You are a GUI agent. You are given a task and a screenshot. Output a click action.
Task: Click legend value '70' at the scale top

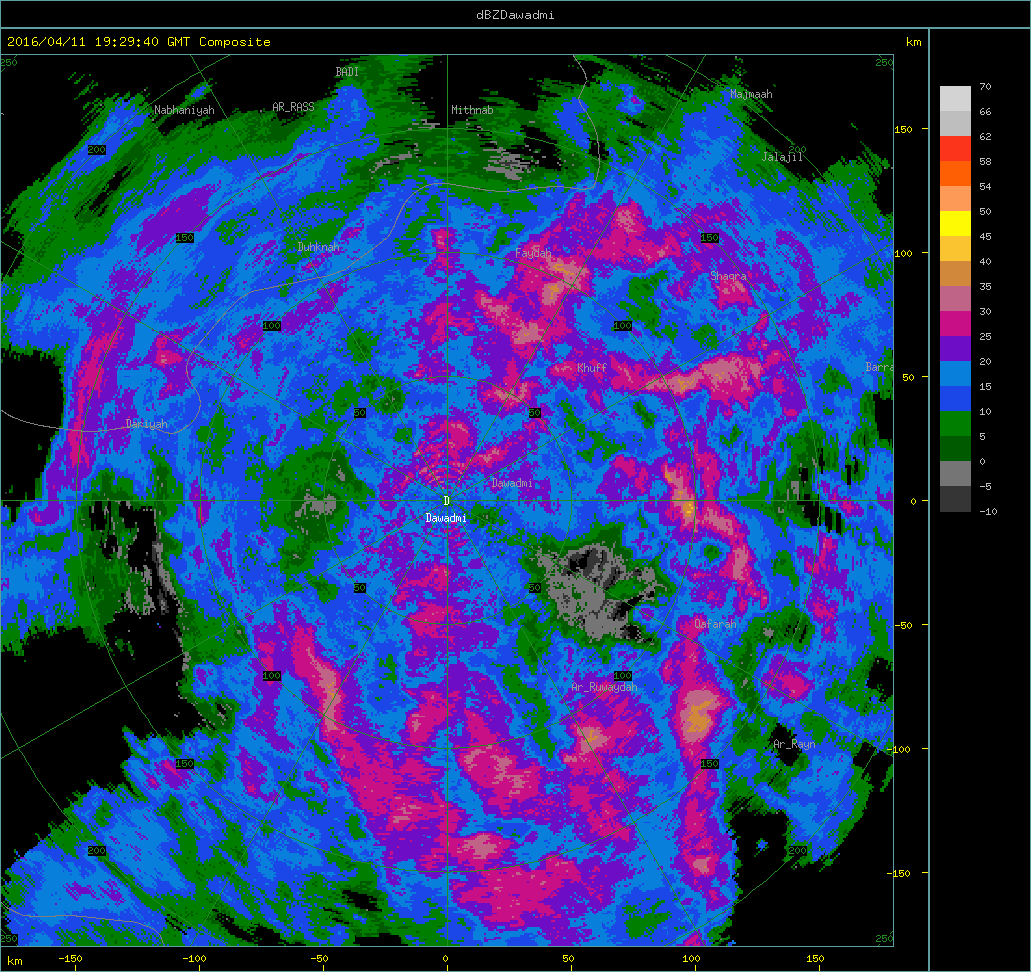[985, 86]
